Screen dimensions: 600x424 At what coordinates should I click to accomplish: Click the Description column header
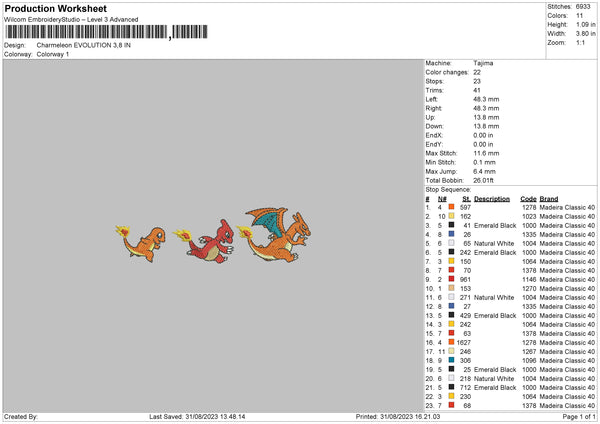tap(492, 199)
